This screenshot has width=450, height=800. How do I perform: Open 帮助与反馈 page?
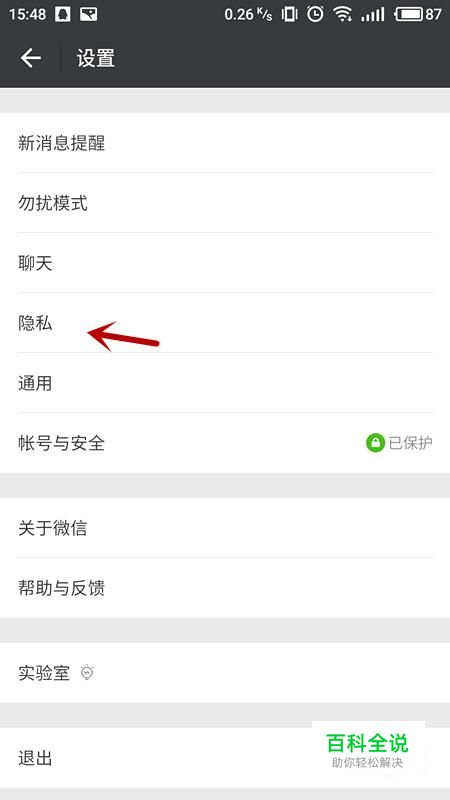pyautogui.click(x=225, y=588)
